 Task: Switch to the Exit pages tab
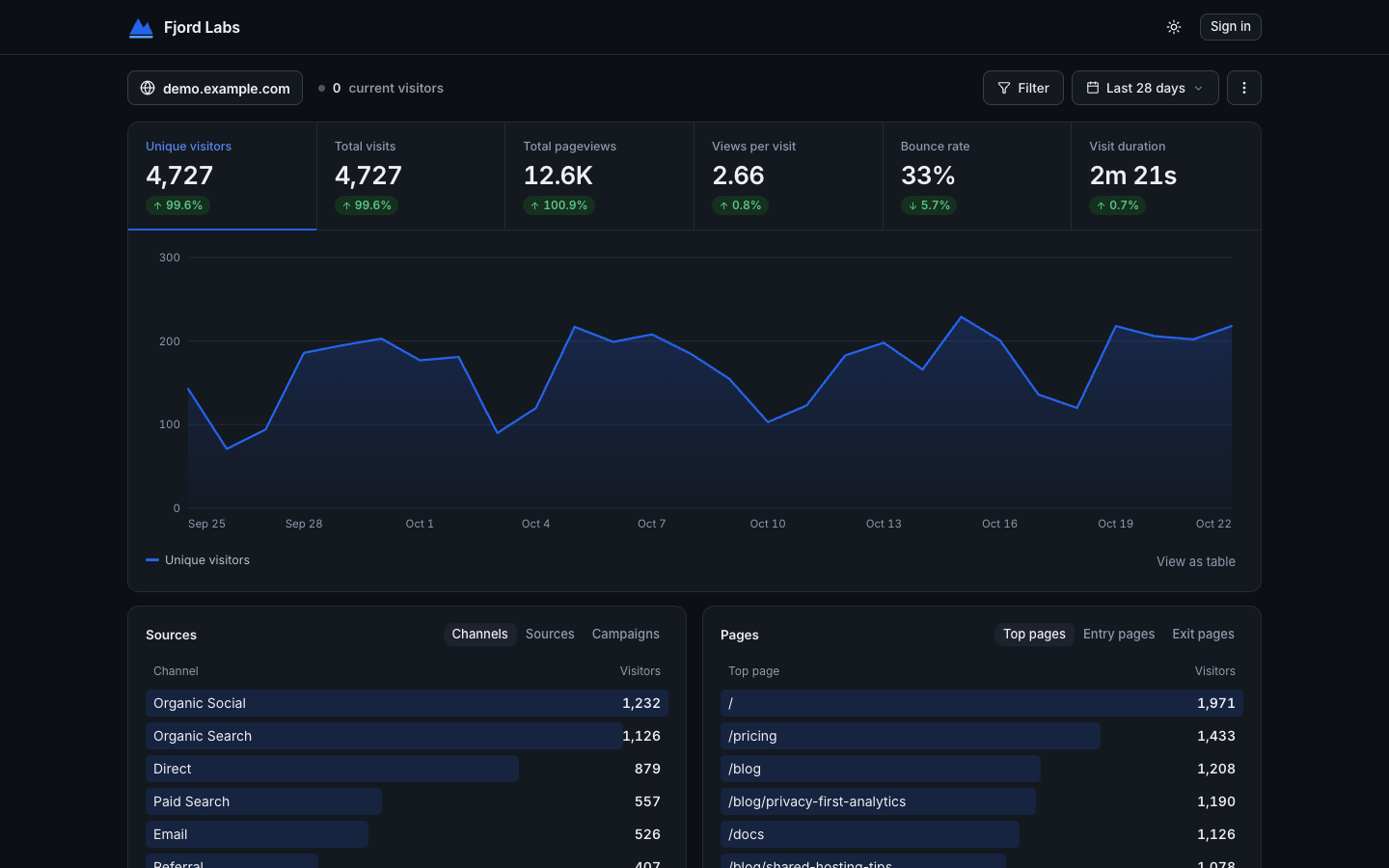(x=1203, y=634)
